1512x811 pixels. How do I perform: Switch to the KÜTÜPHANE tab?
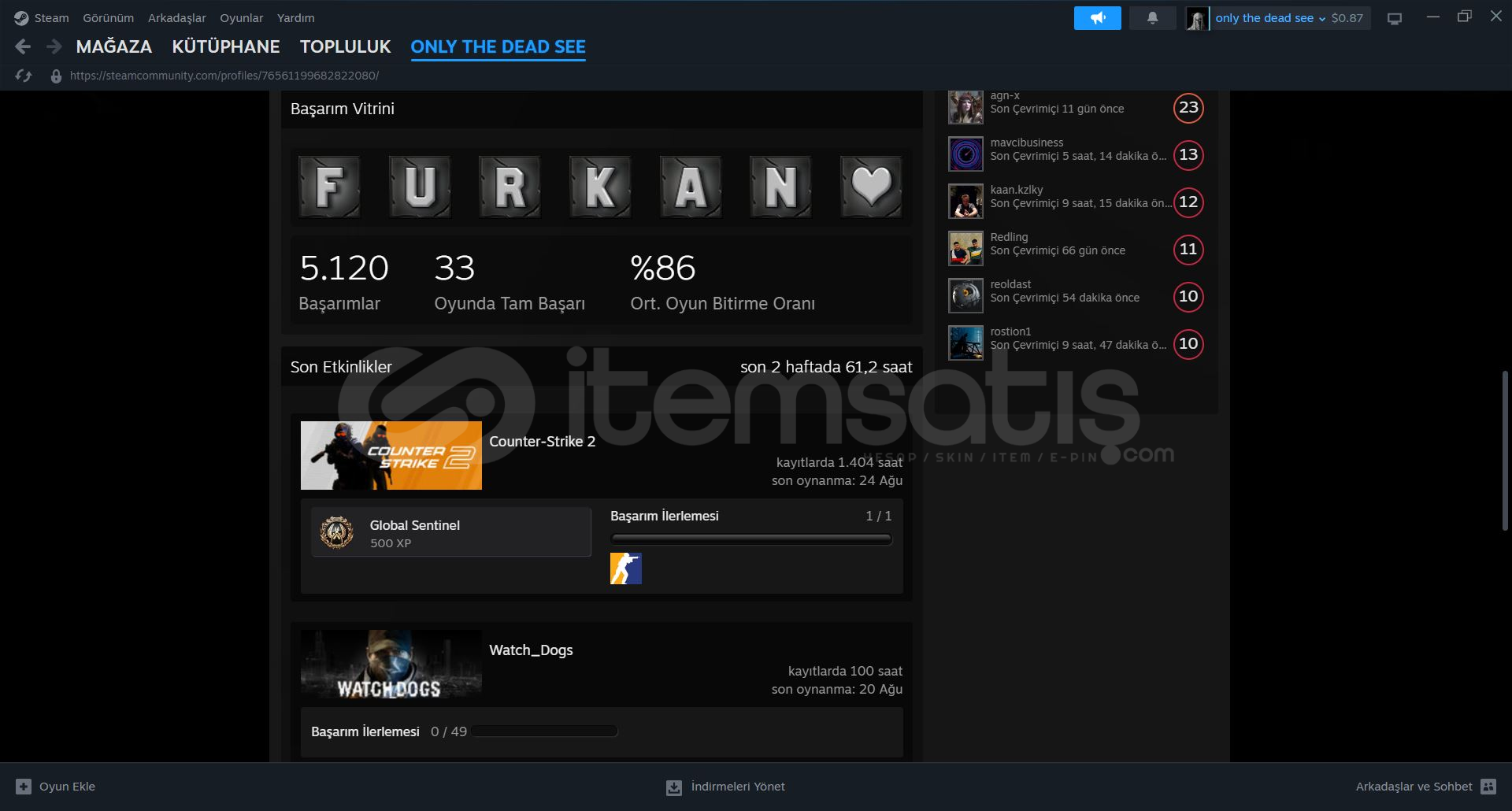225,46
